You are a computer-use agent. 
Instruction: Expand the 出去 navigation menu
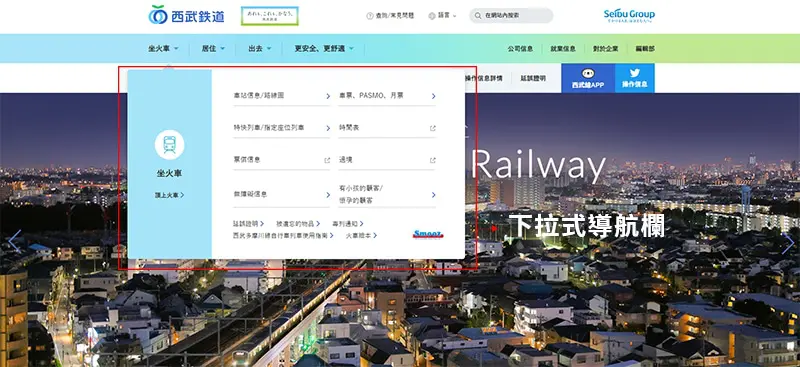260,48
